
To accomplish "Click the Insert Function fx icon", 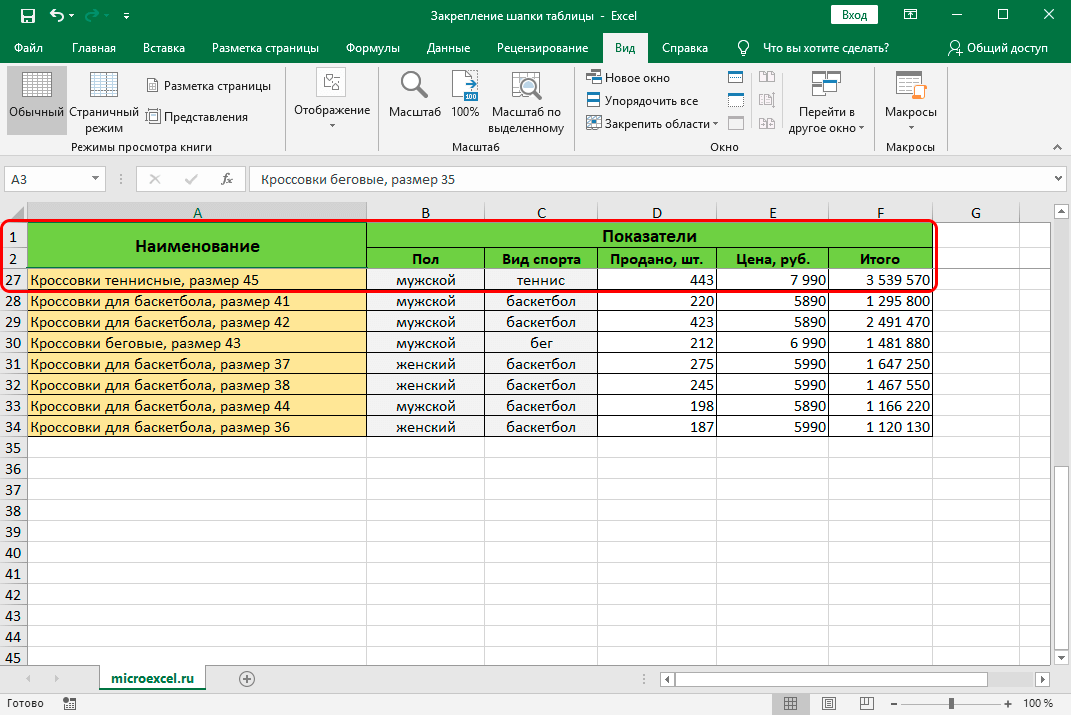I will pos(227,179).
